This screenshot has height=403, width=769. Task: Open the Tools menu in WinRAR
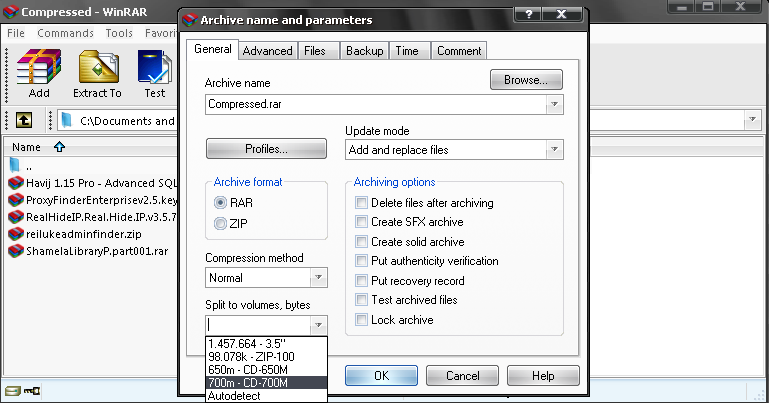(119, 33)
